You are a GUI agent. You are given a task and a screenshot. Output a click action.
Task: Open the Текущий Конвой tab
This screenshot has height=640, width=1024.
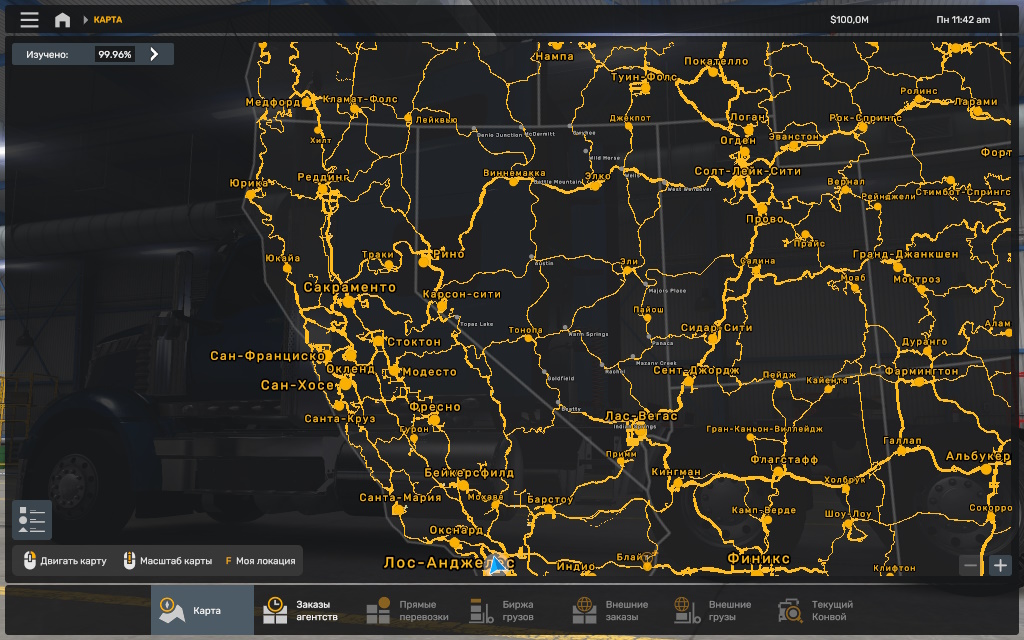tap(817, 611)
